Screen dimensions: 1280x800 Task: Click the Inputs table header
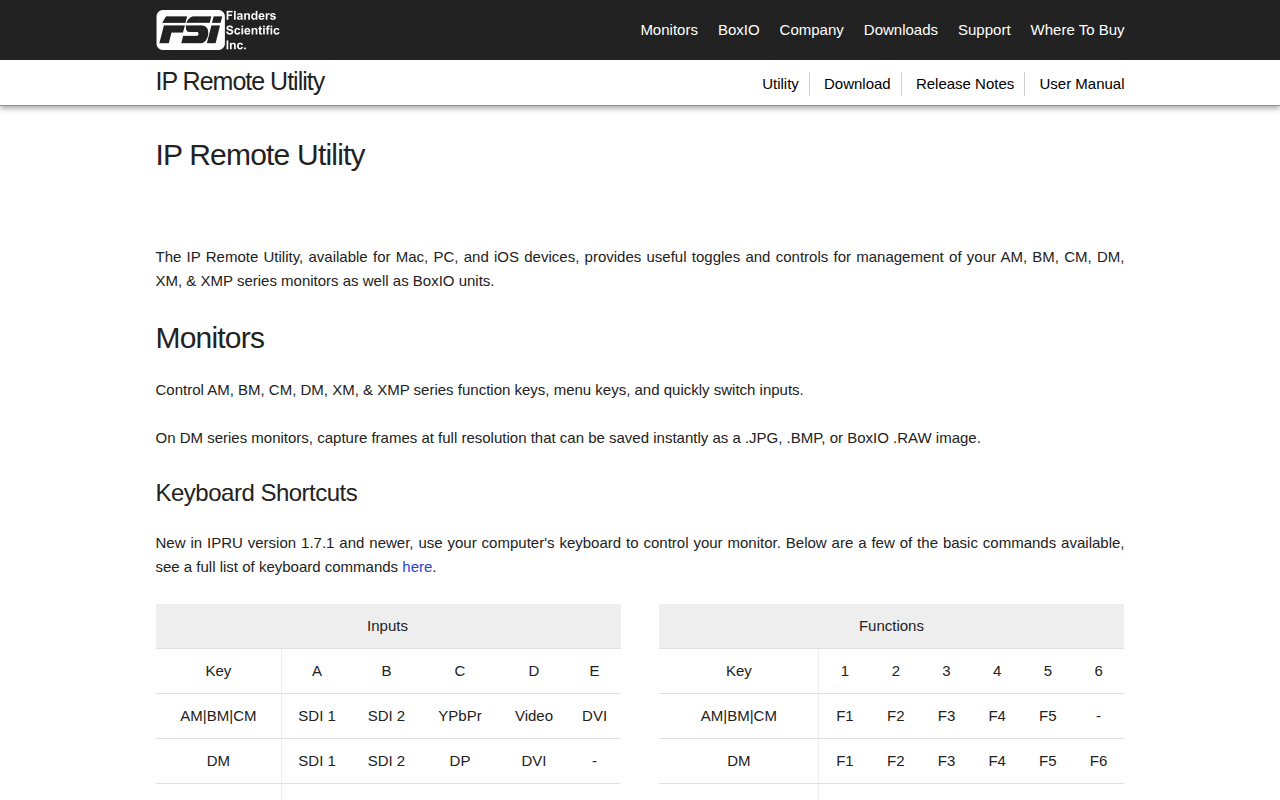coord(388,626)
